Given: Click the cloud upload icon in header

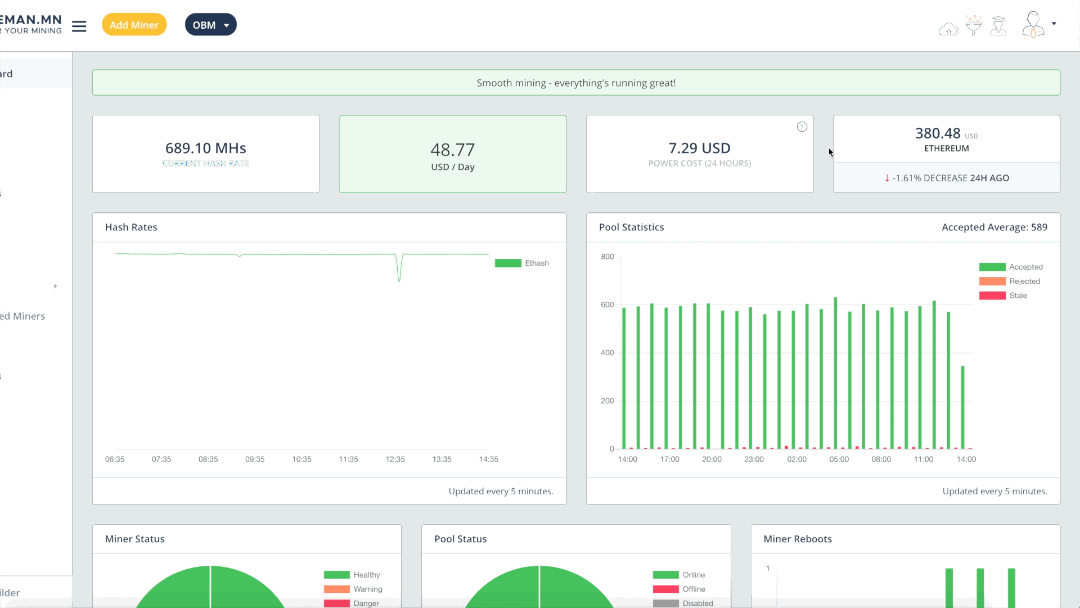Looking at the screenshot, I should (948, 29).
